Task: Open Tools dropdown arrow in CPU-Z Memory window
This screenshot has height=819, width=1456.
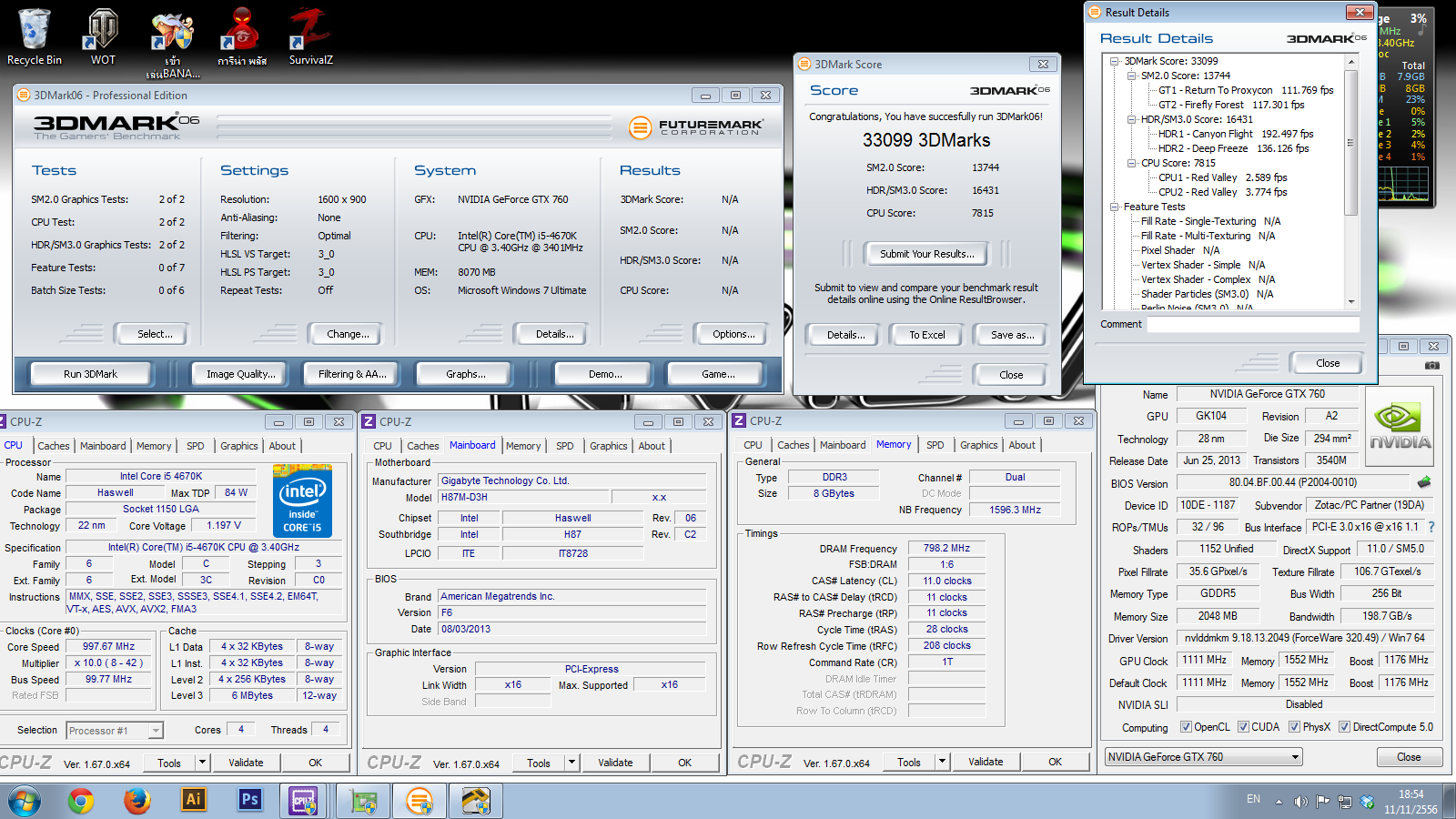Action: (x=942, y=762)
